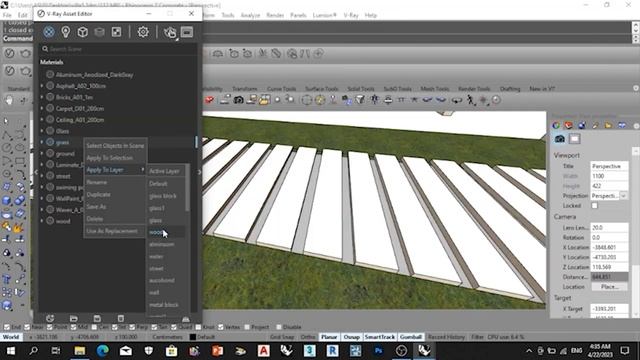
Task: Click the black Default layer color swatch
Action: [x=193, y=337]
